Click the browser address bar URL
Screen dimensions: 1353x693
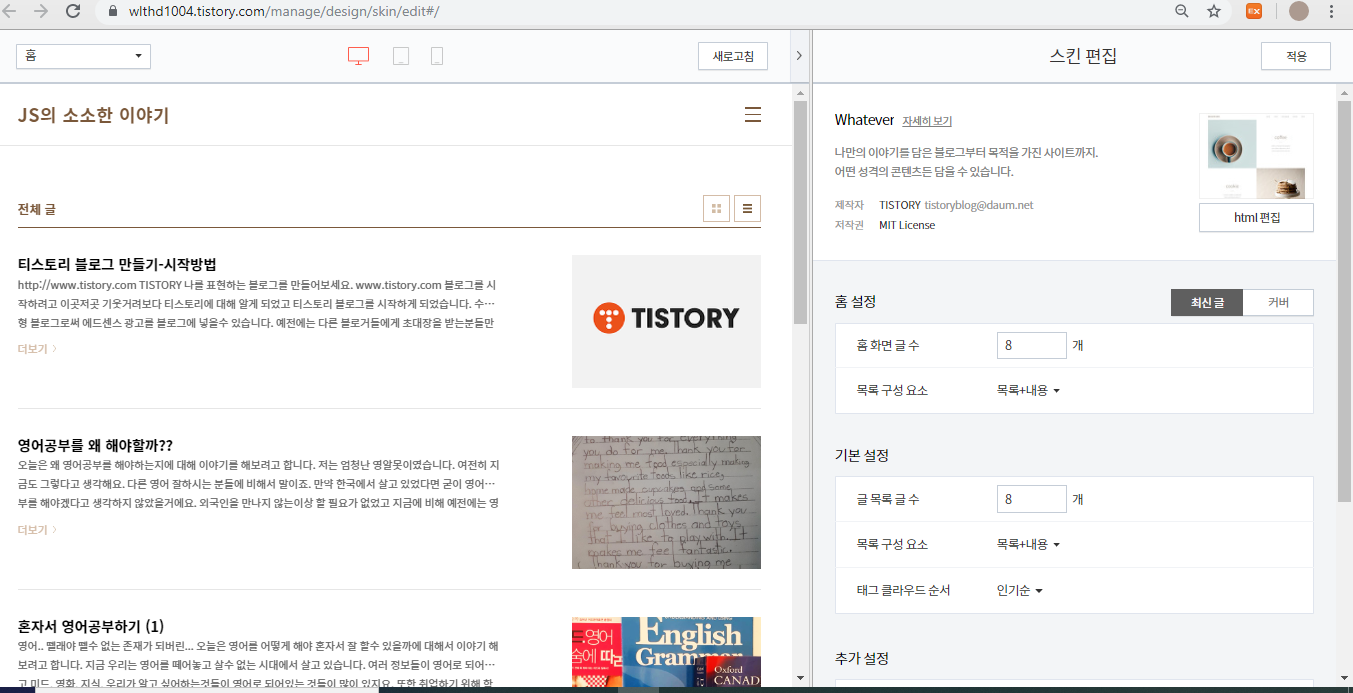[x=284, y=11]
